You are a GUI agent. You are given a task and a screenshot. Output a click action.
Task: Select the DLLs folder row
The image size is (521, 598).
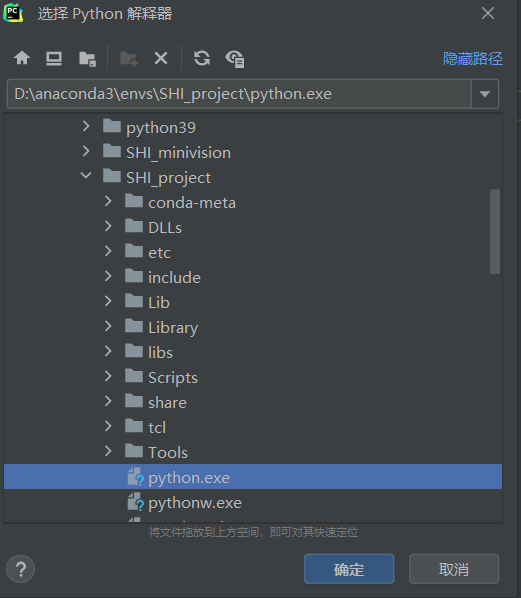(x=253, y=228)
